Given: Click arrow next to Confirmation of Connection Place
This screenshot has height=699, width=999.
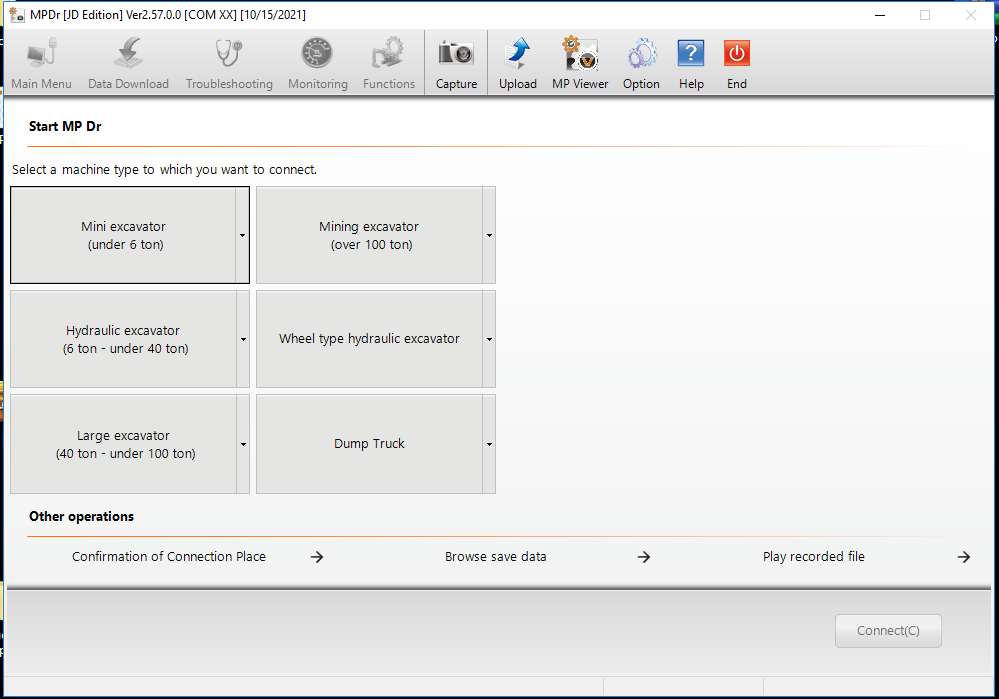Looking at the screenshot, I should pos(317,557).
